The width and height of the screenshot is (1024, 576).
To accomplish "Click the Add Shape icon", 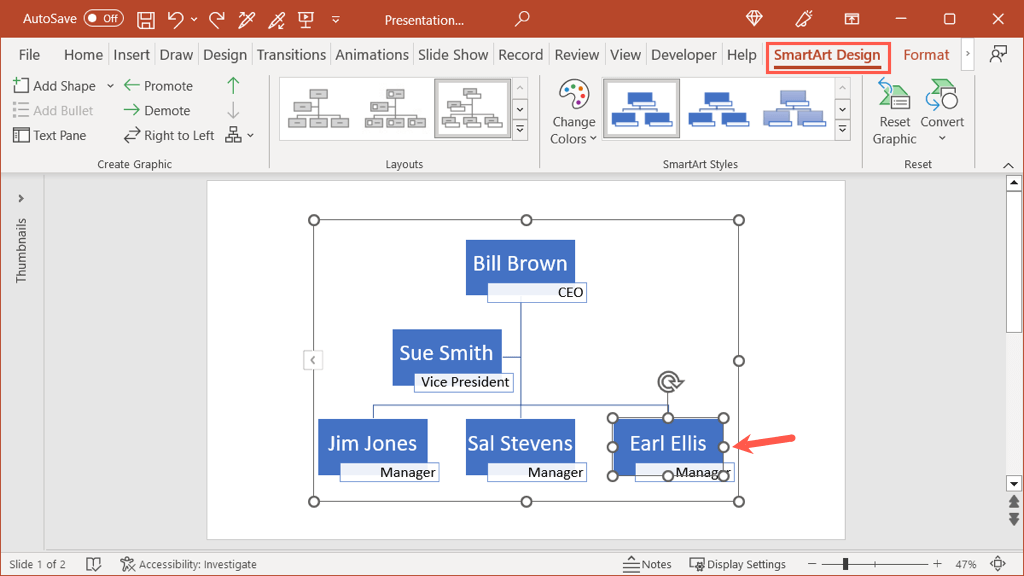I will [x=21, y=86].
